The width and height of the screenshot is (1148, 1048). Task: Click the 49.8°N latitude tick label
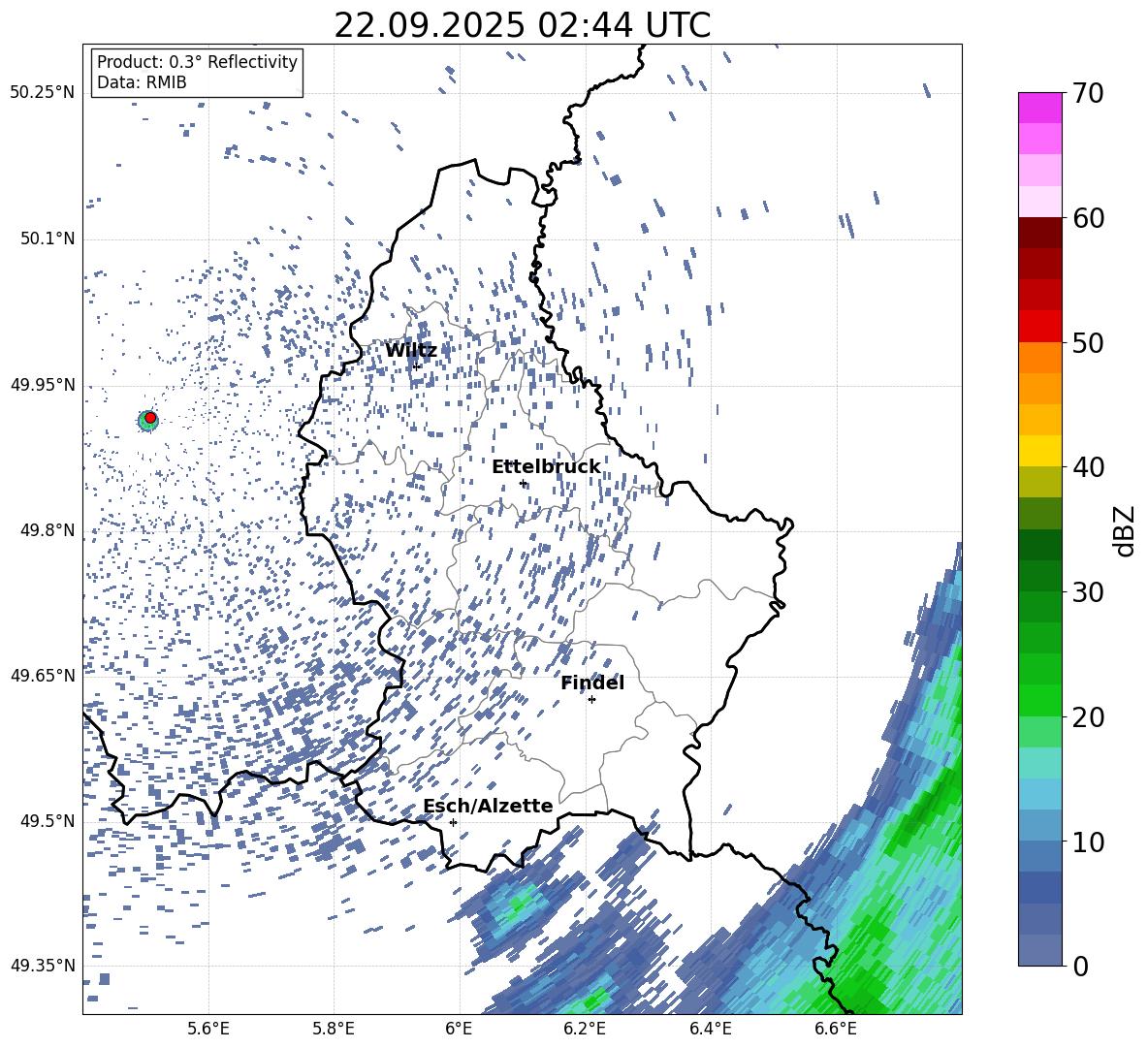(x=47, y=530)
